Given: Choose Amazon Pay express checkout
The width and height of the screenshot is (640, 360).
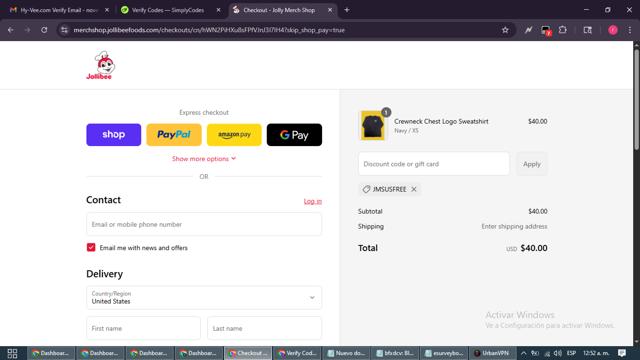Looking at the screenshot, I should (x=234, y=135).
